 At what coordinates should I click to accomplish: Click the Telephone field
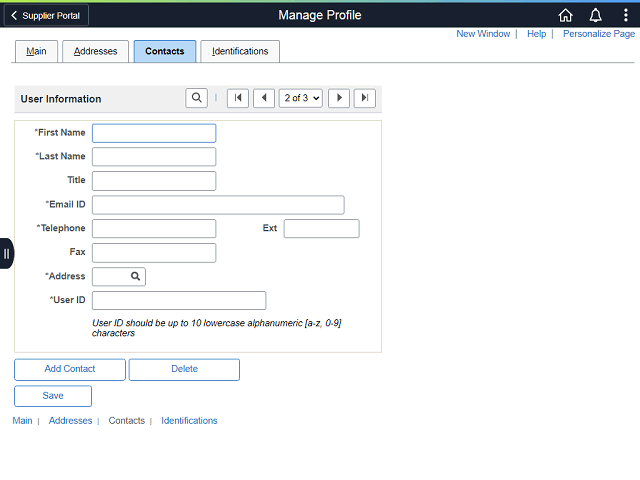[x=154, y=229]
